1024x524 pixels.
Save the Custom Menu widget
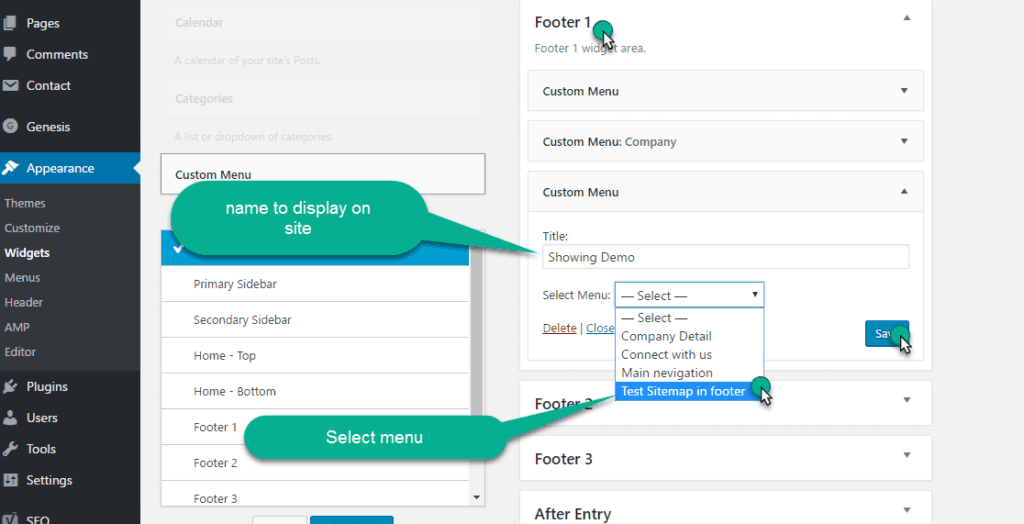[887, 333]
